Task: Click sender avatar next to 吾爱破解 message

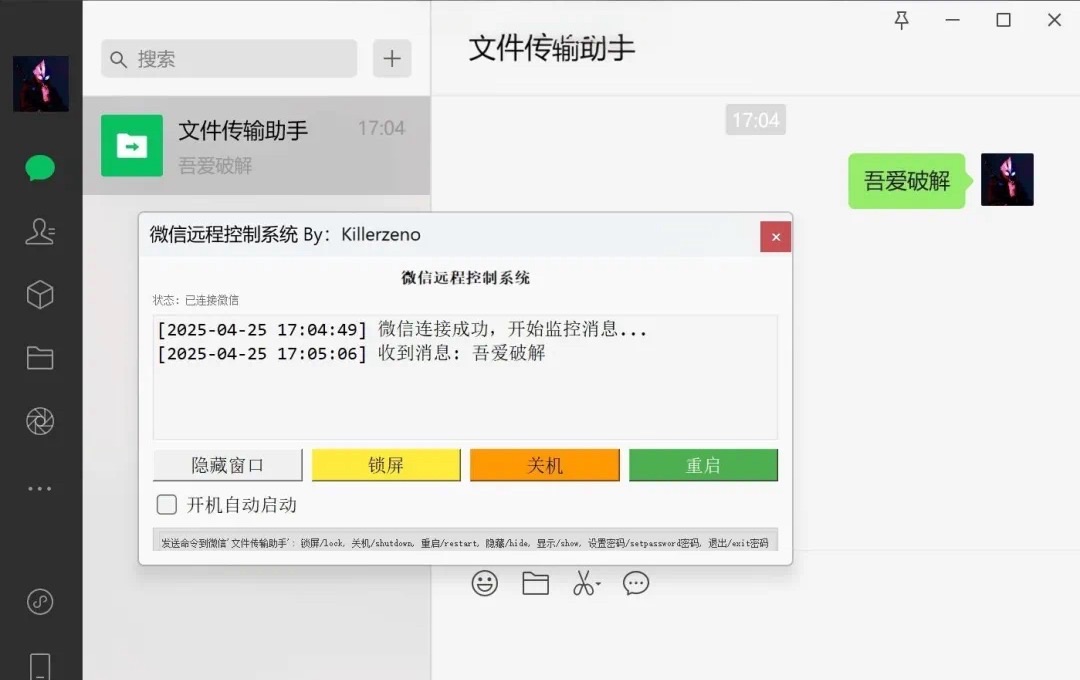Action: point(1007,179)
